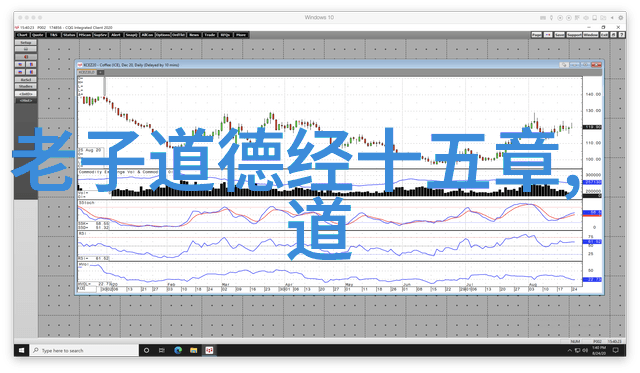Click the Exit button
This screenshot has height=373, width=640.
click(x=604, y=35)
